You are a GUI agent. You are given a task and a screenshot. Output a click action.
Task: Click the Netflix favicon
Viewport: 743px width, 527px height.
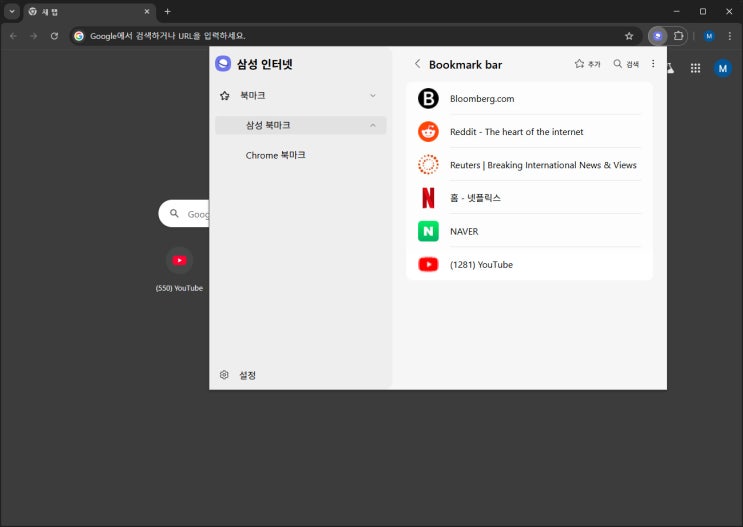click(428, 198)
